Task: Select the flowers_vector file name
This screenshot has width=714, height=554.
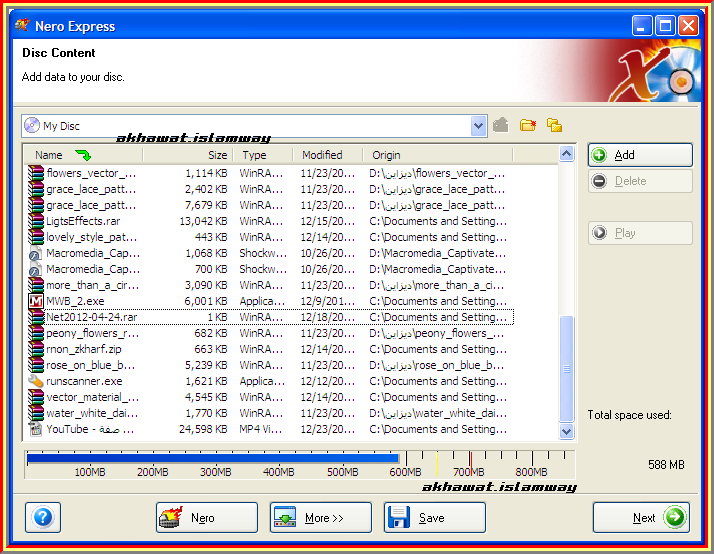Action: tap(92, 173)
